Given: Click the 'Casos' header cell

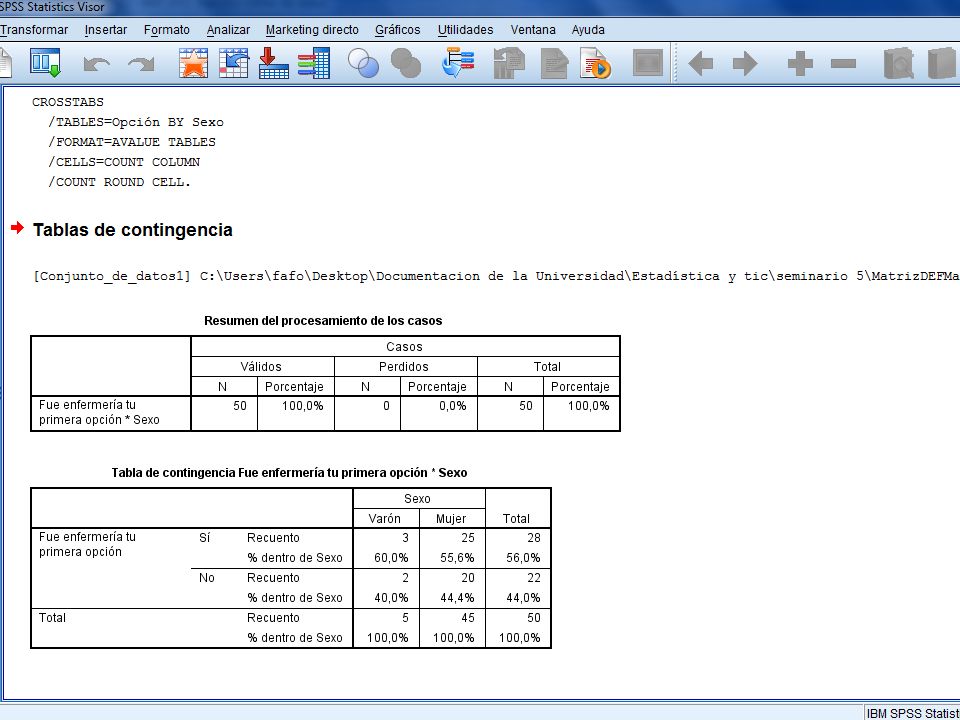Looking at the screenshot, I should tap(404, 347).
